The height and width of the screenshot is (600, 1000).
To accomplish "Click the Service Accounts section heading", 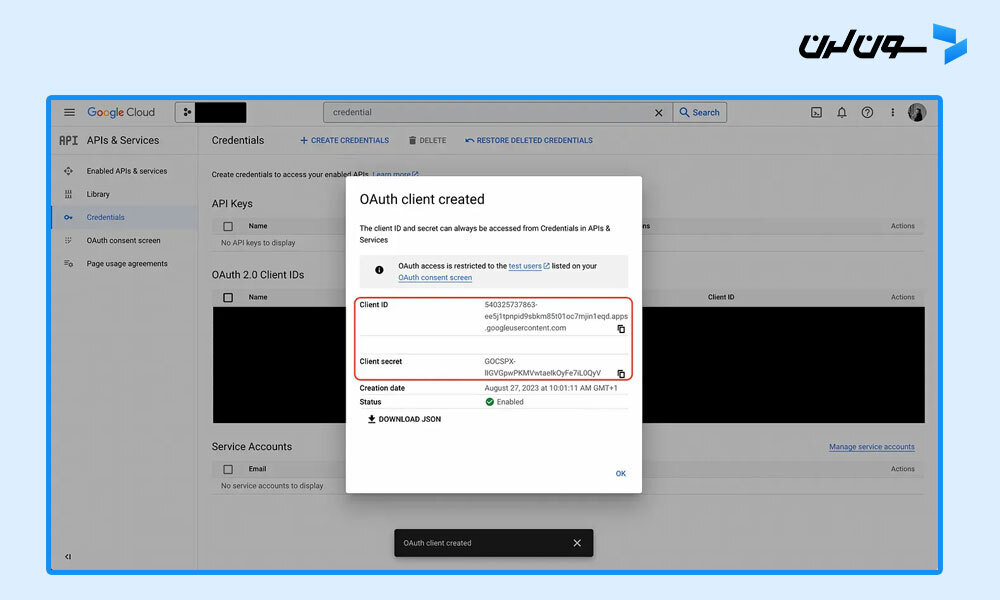I will pyautogui.click(x=252, y=447).
